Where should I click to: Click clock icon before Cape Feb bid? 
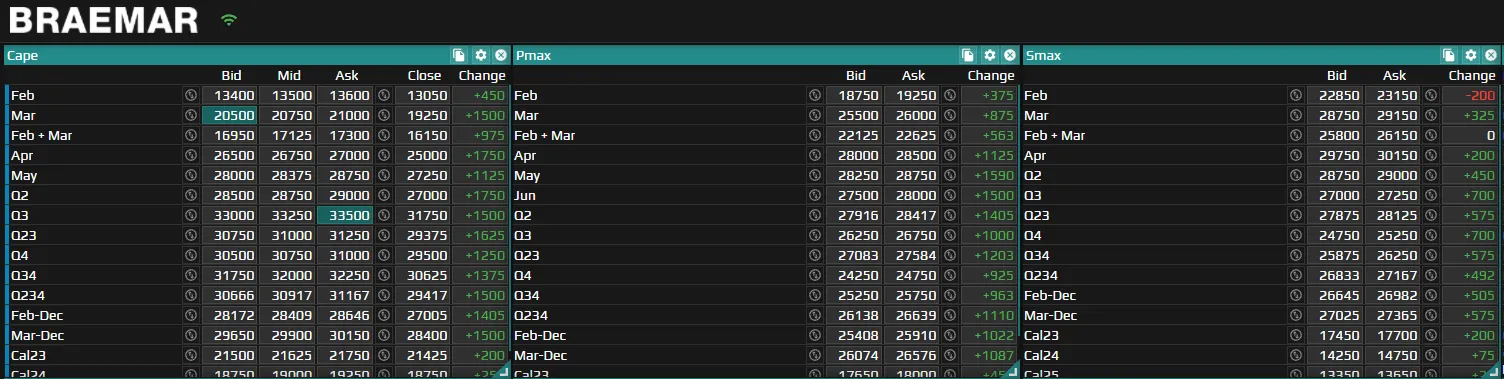(x=191, y=95)
